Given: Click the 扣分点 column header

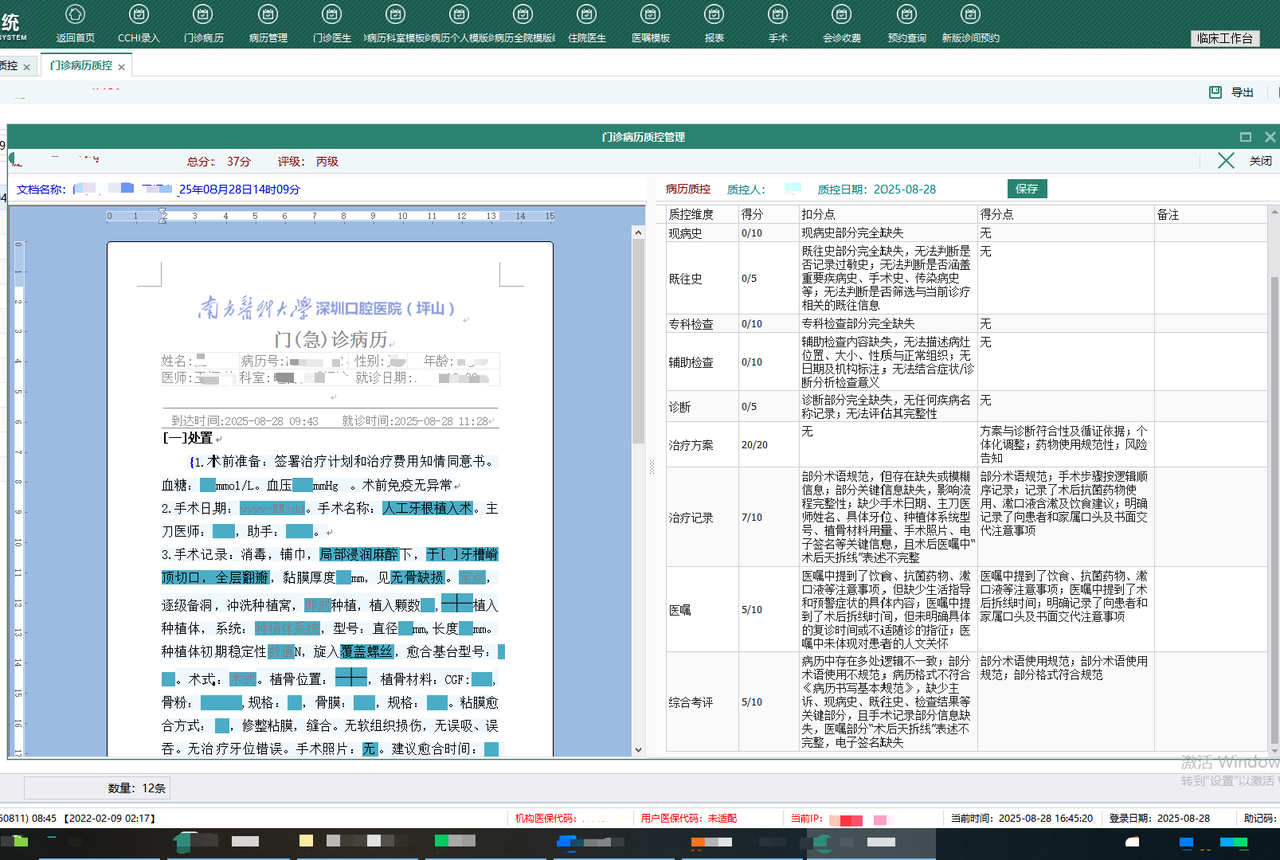Looking at the screenshot, I should click(x=888, y=214).
